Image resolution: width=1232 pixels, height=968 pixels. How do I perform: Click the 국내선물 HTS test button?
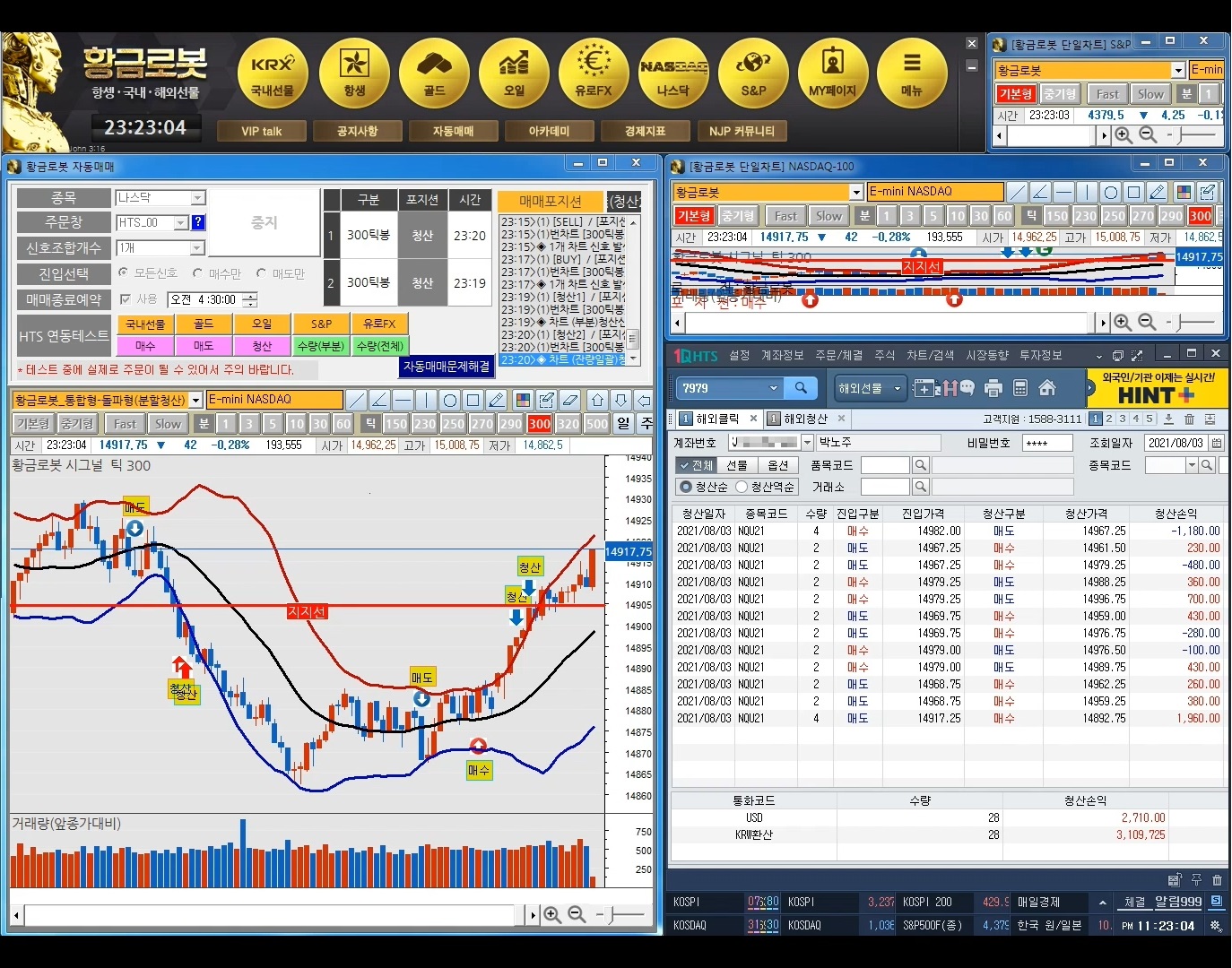145,324
